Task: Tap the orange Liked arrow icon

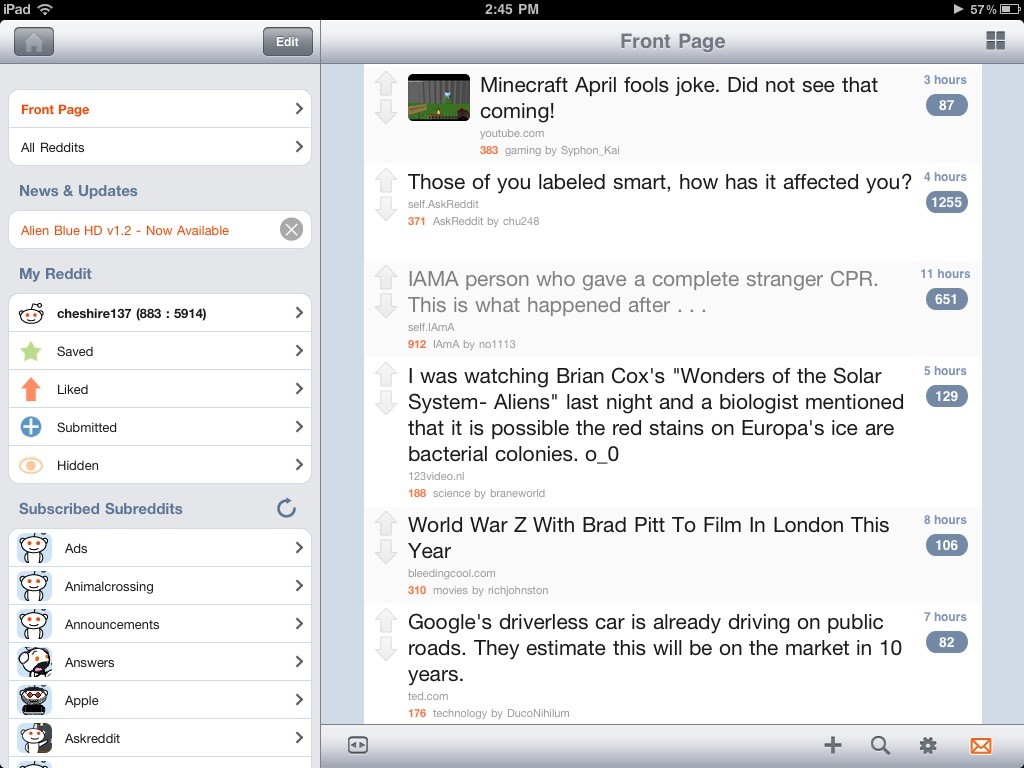Action: (x=31, y=389)
